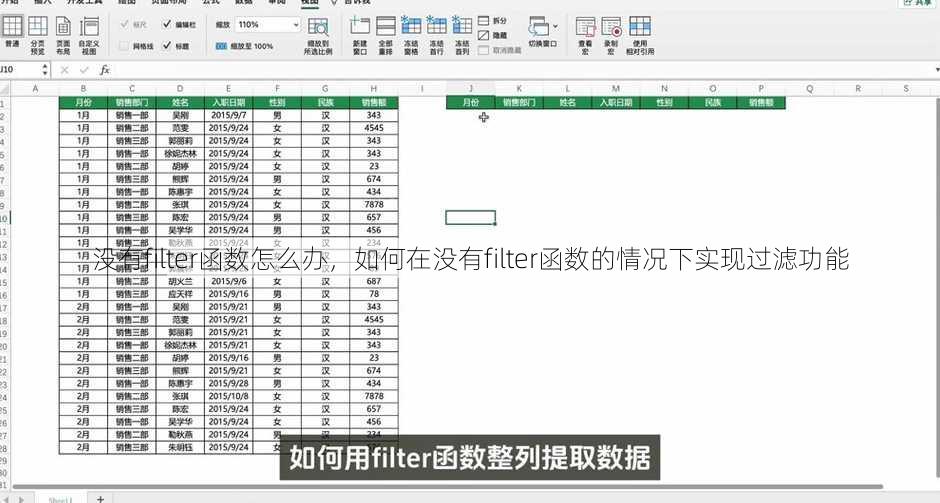This screenshot has height=503, width=940.
Task: Click inside the formula bar input
Action: tap(522, 70)
